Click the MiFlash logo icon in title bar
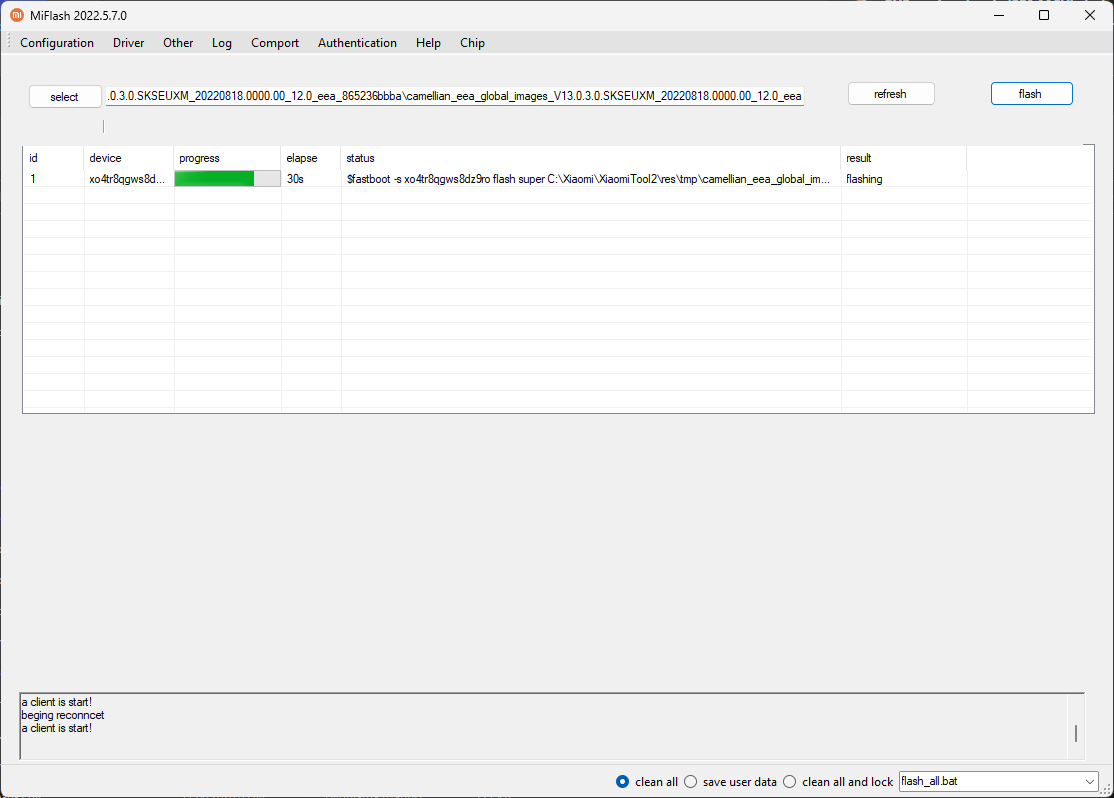Image resolution: width=1114 pixels, height=798 pixels. (x=16, y=15)
